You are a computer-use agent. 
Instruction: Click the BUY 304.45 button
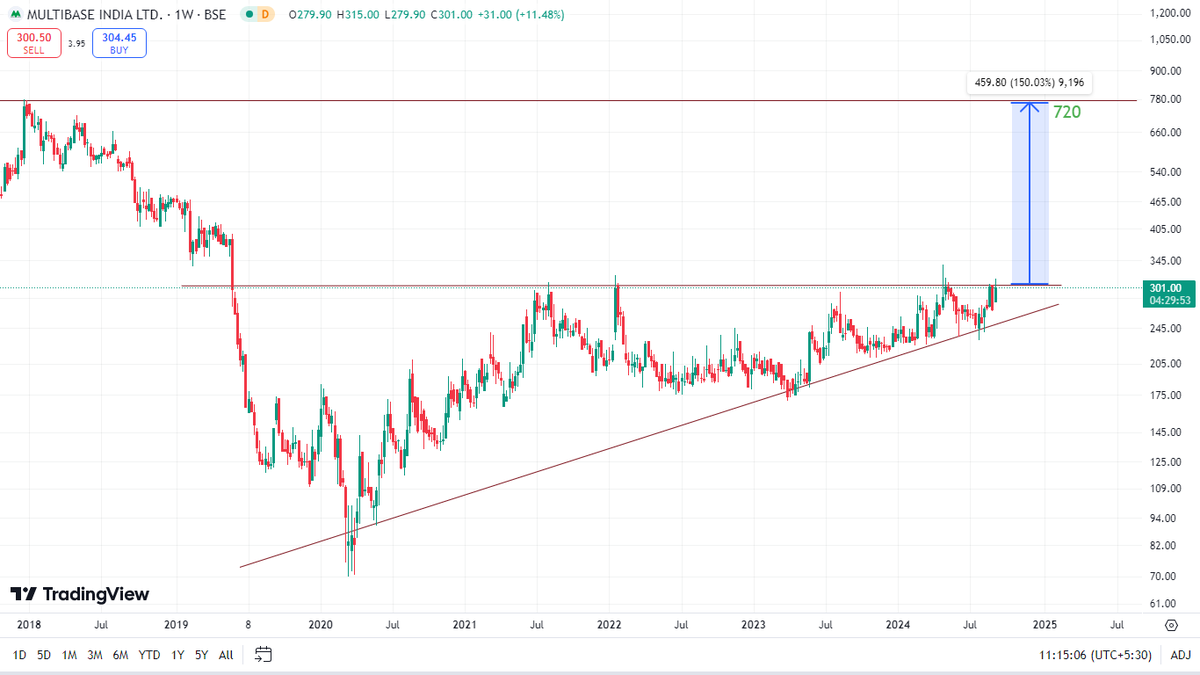tap(119, 42)
